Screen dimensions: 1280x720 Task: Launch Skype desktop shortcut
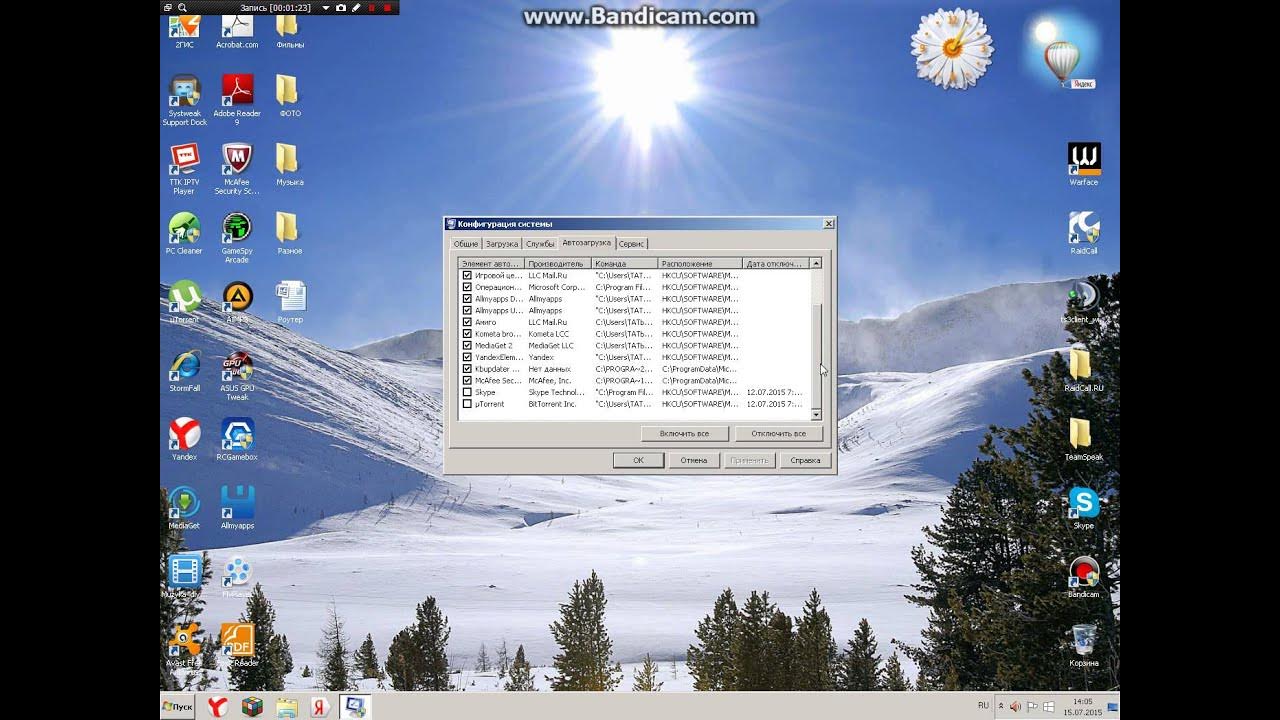point(1084,507)
